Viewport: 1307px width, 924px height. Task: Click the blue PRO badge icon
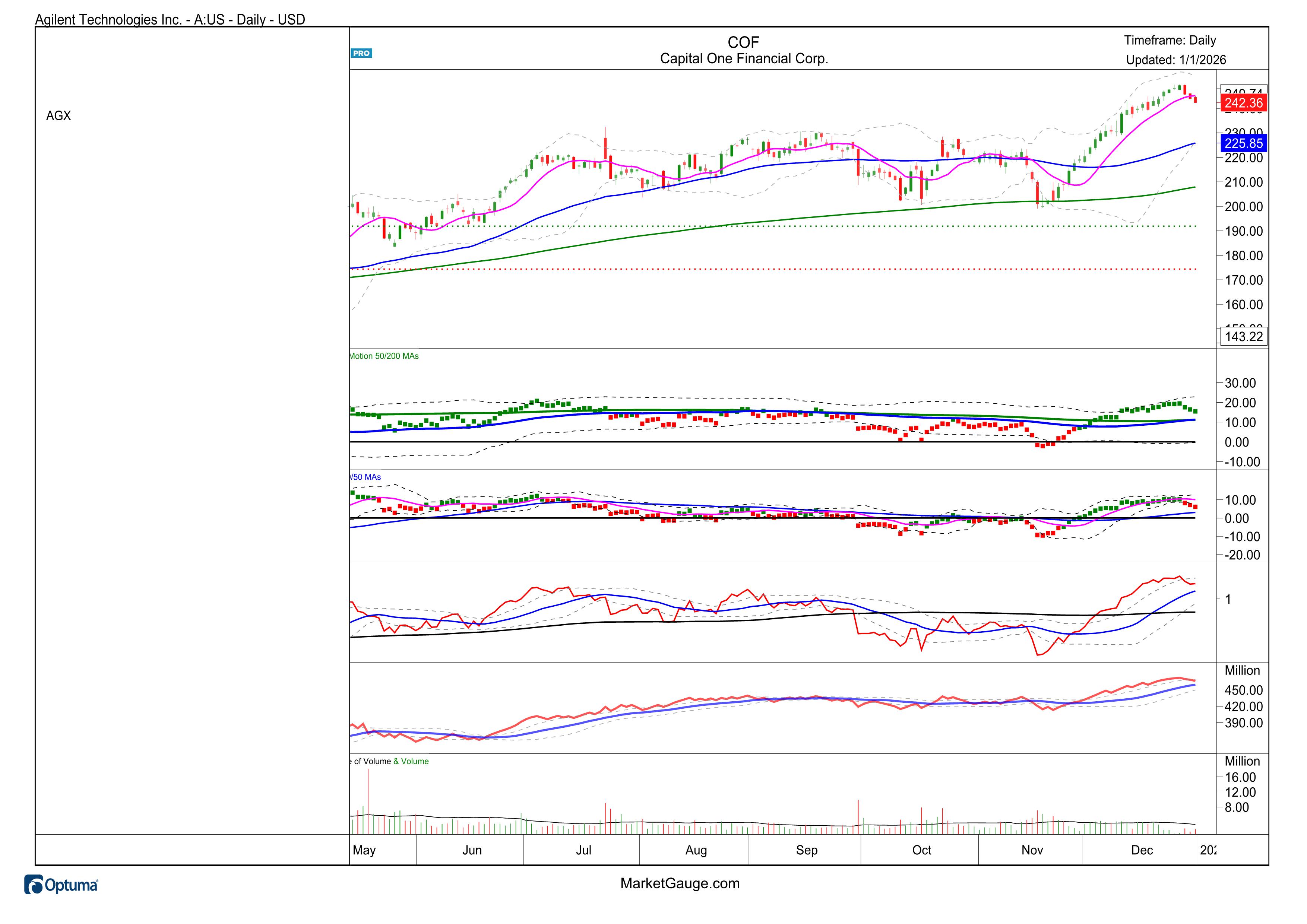tap(361, 54)
